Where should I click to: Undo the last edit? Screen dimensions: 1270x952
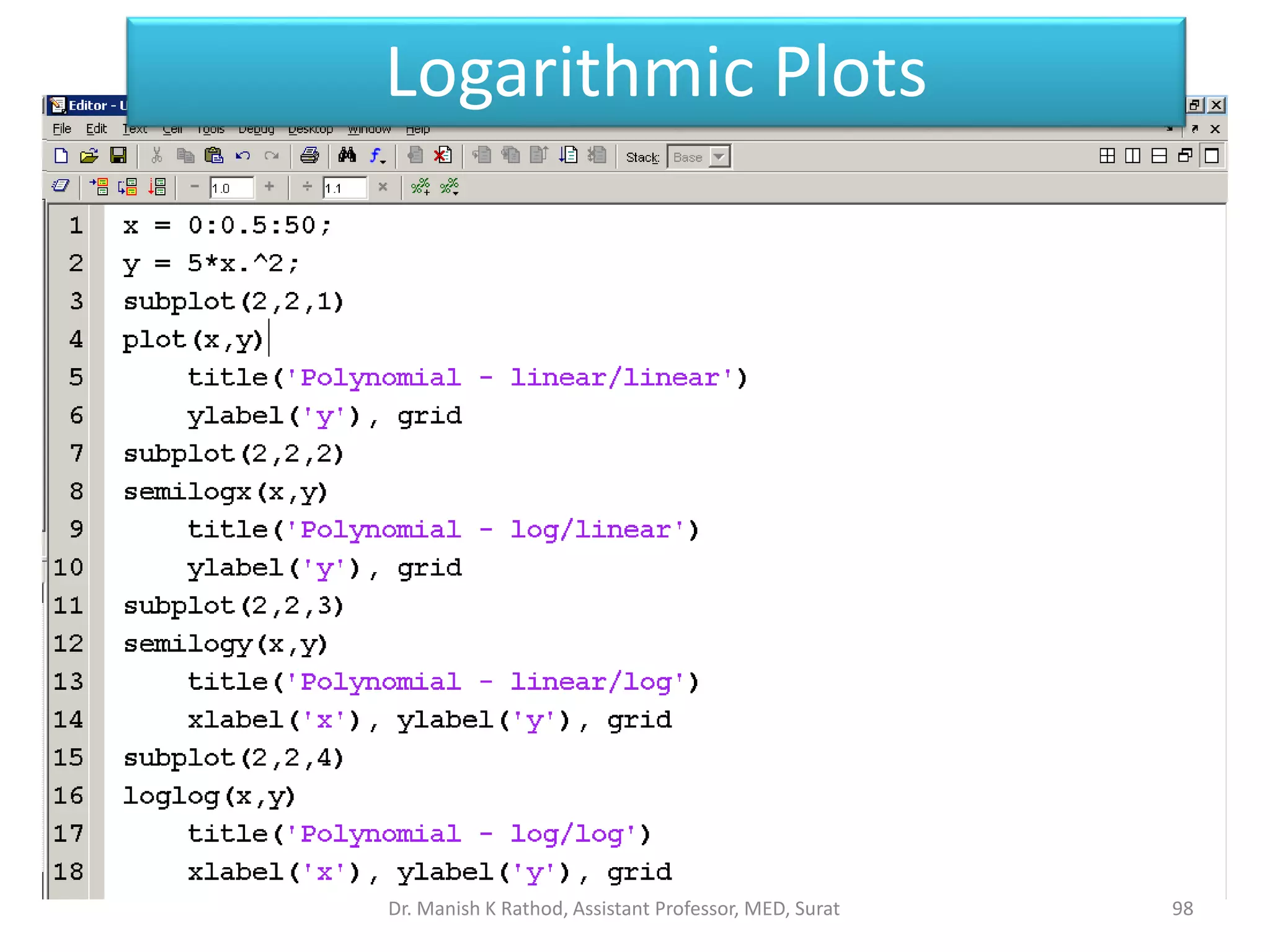[x=243, y=156]
